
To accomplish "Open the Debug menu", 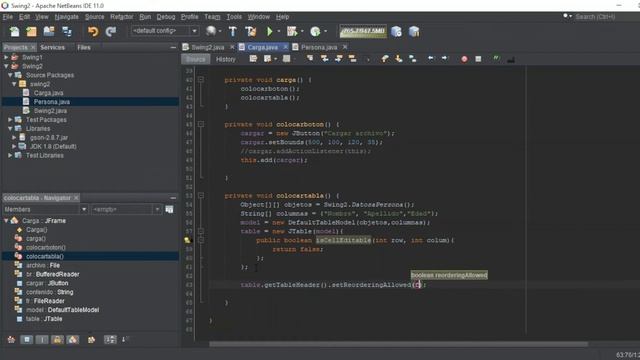I will [166, 17].
